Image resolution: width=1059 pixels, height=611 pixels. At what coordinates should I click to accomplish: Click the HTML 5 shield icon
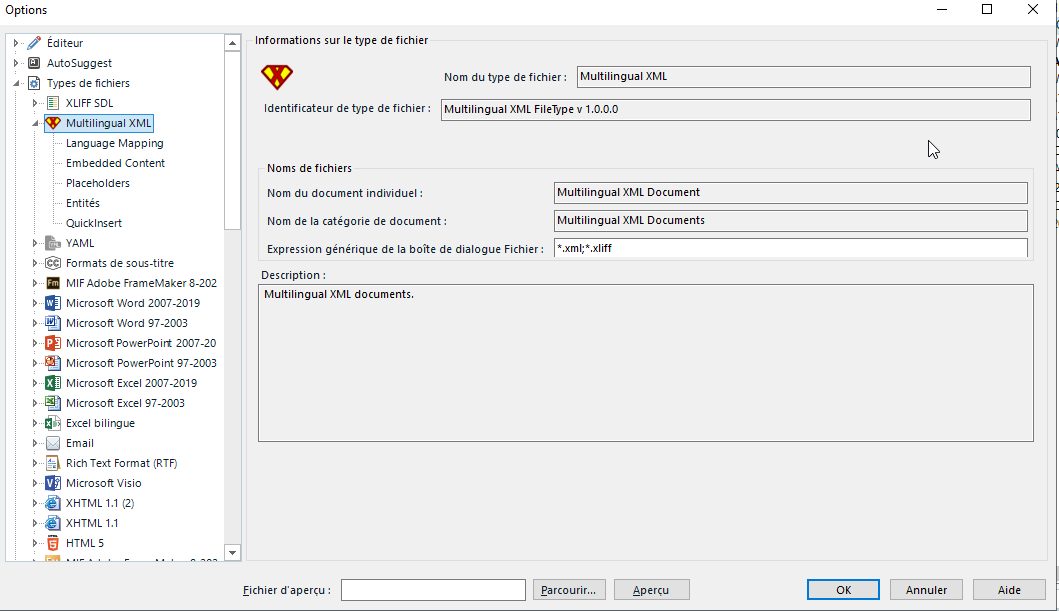[53, 543]
